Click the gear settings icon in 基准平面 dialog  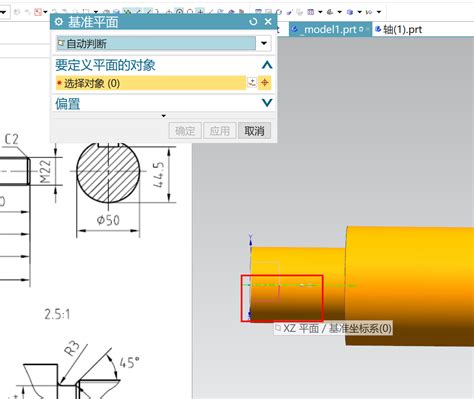[x=59, y=22]
